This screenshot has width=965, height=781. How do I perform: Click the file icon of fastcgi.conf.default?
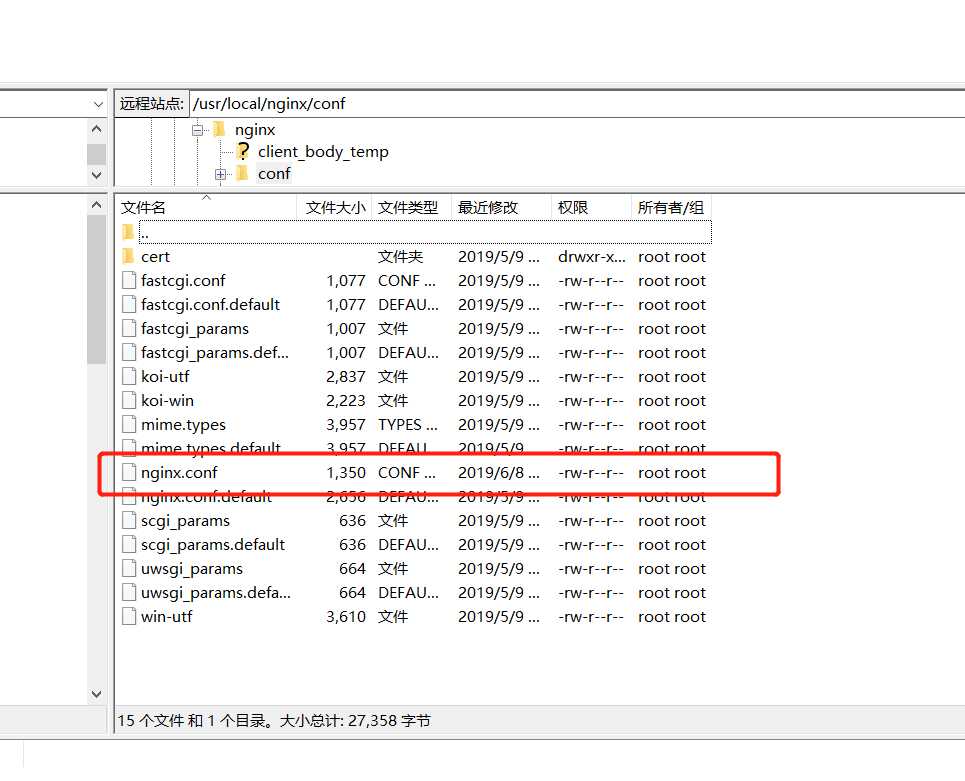click(x=129, y=305)
